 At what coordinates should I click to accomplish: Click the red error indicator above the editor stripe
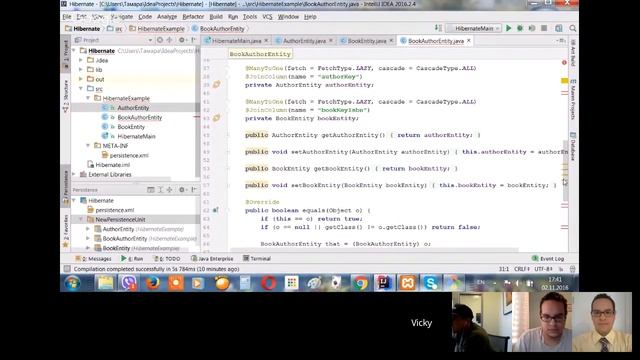pos(564,62)
